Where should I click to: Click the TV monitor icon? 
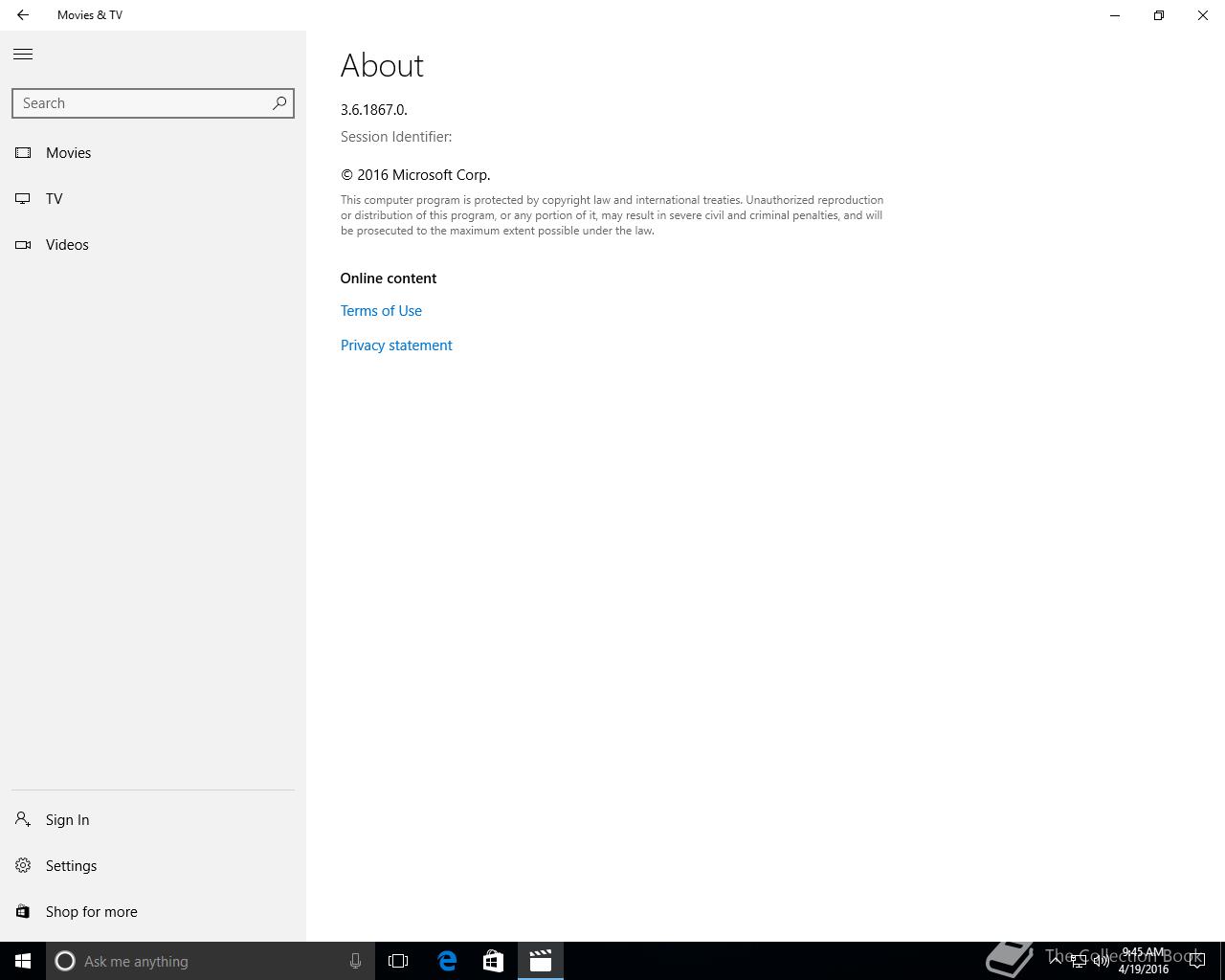point(23,199)
